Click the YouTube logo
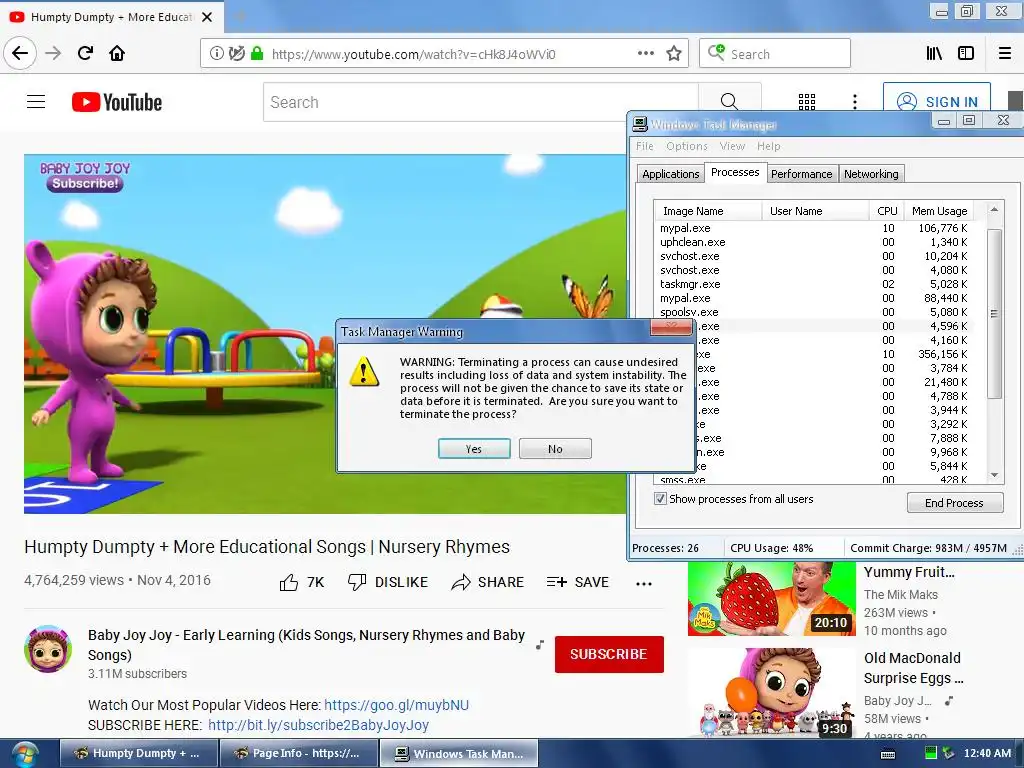 click(117, 102)
